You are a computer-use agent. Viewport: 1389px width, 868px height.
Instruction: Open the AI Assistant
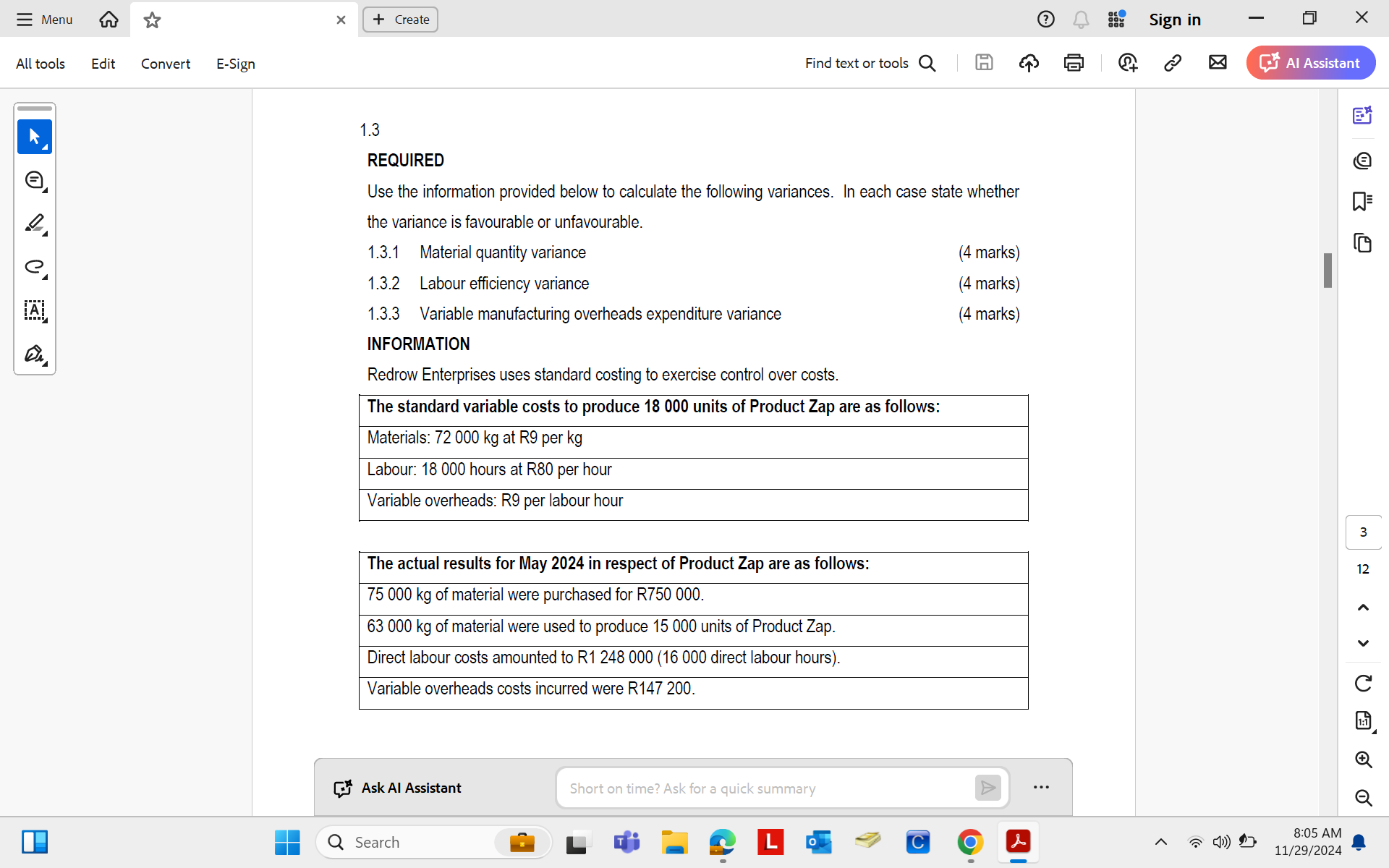(1310, 63)
